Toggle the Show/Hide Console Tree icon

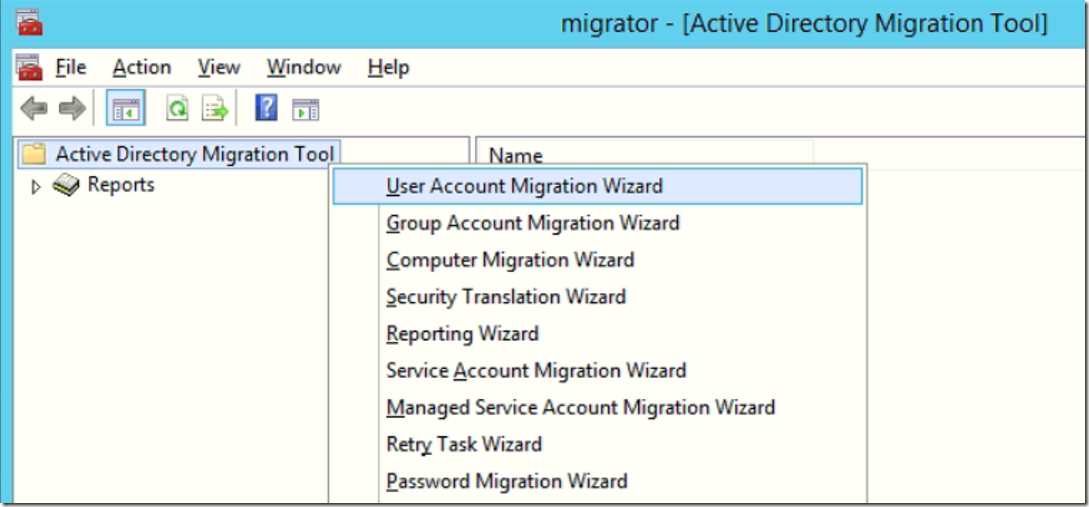pyautogui.click(x=126, y=108)
